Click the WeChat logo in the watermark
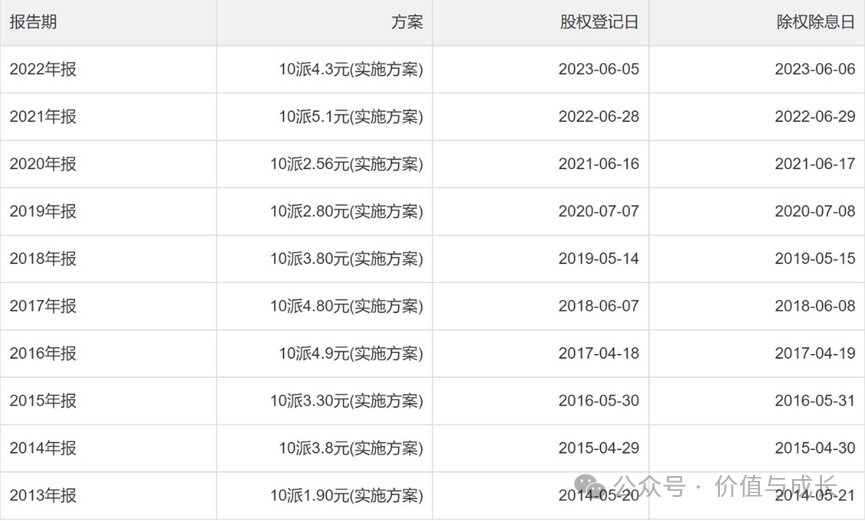Image resolution: width=865 pixels, height=521 pixels. click(590, 487)
